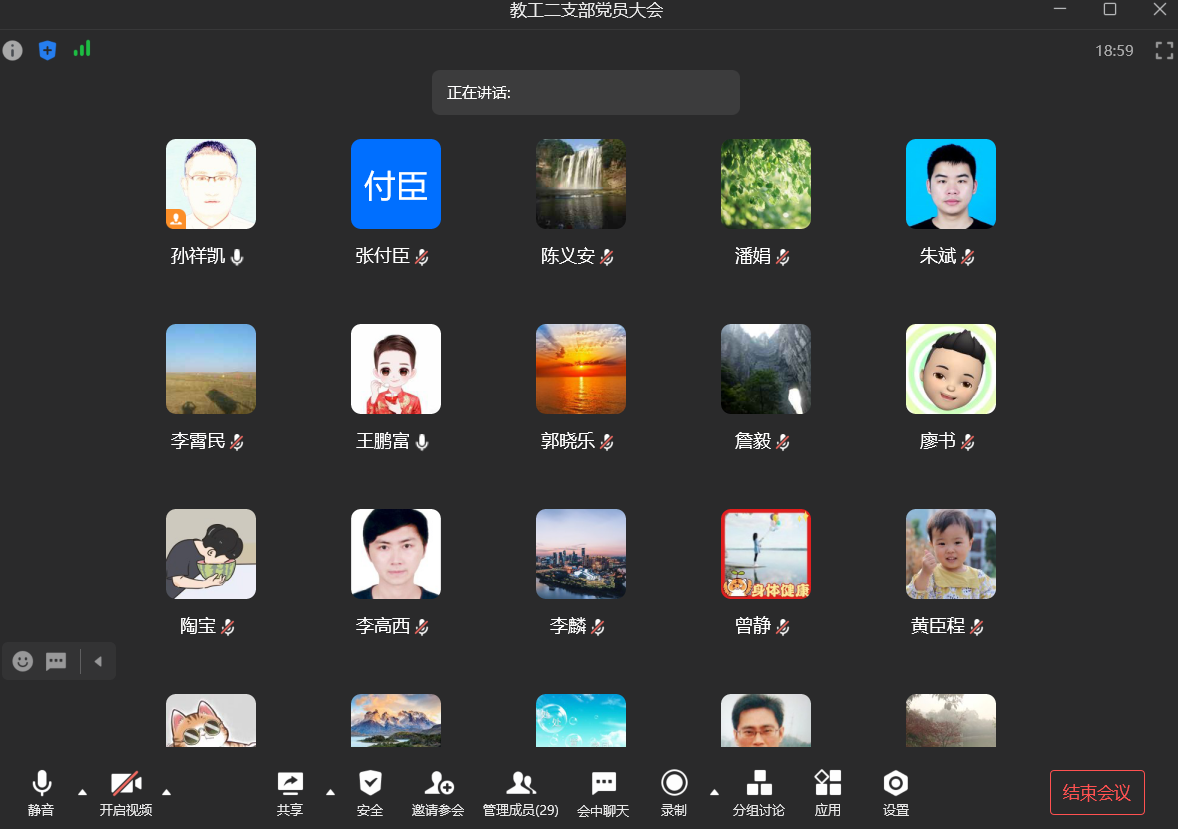Toggle 录制 recording

tap(674, 792)
